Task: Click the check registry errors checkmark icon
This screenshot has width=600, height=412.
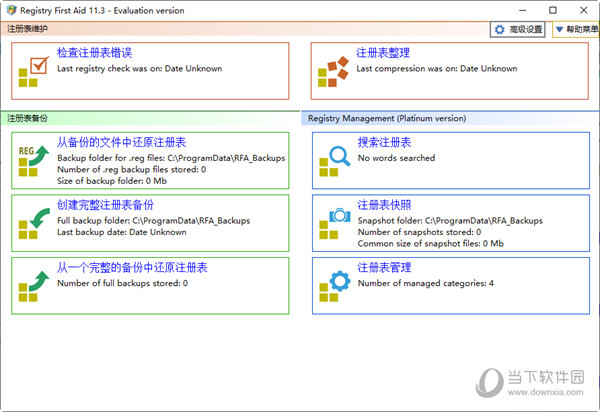Action: pyautogui.click(x=34, y=72)
